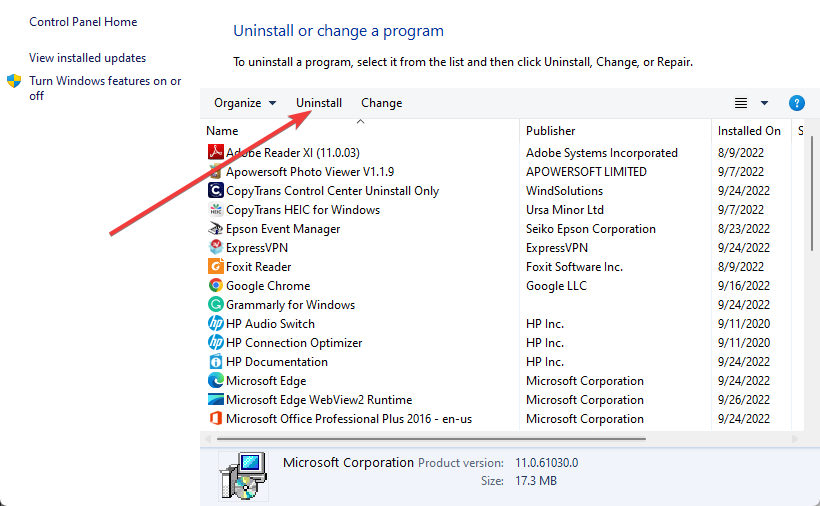Viewport: 820px width, 506px height.
Task: Select CopyTrans Control Center Uninstall Only
Action: tap(333, 191)
